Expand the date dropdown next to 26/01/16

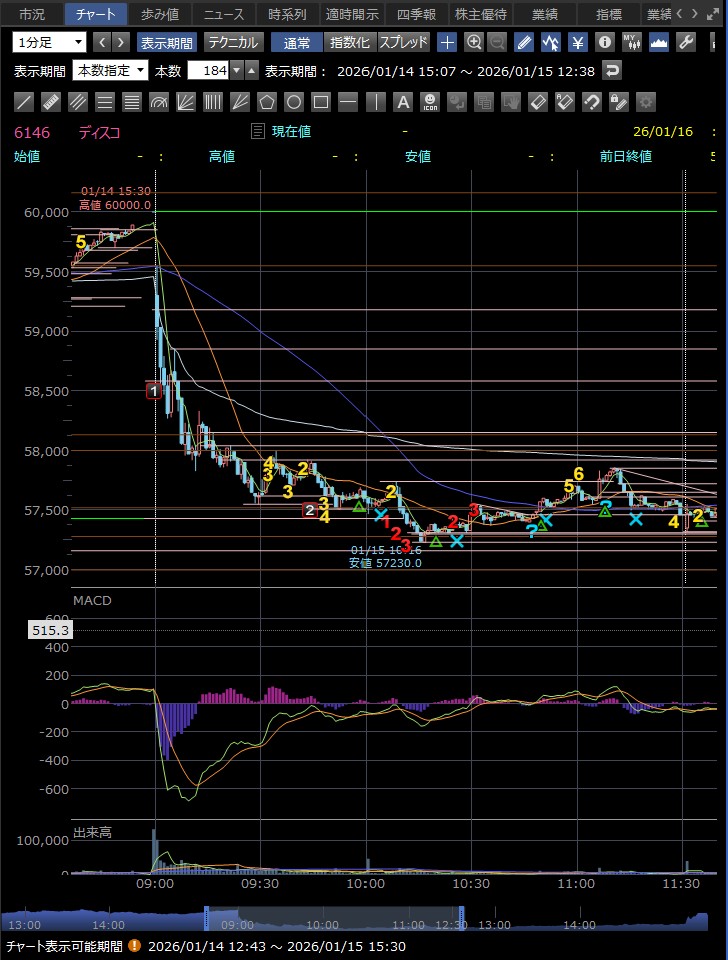(712, 131)
